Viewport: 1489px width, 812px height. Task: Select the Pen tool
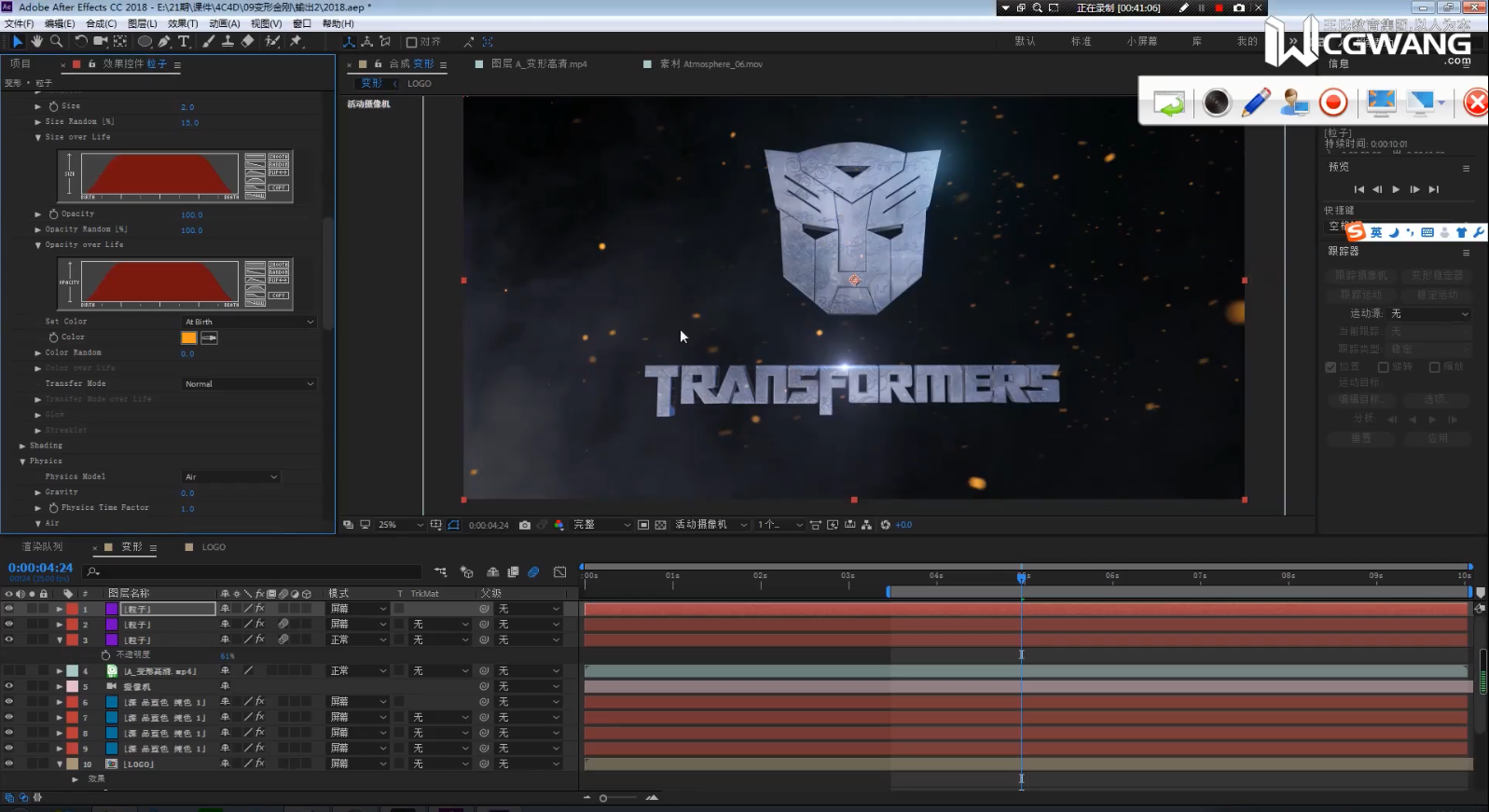[164, 41]
